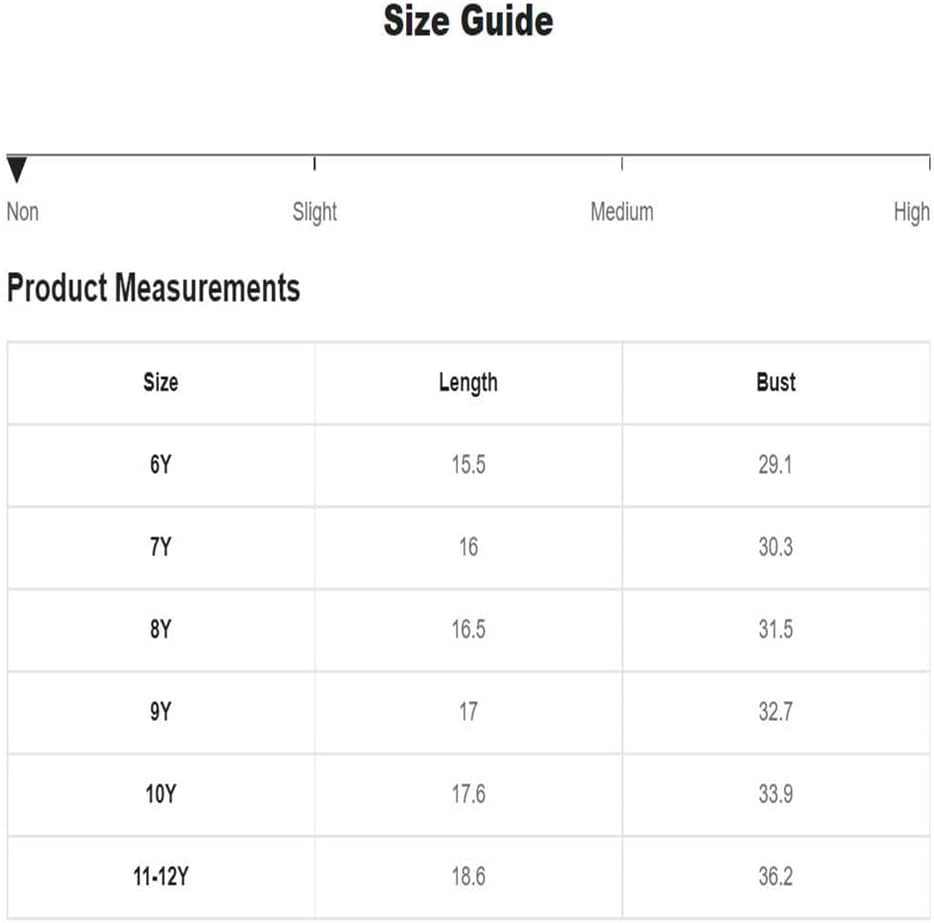This screenshot has height=923, width=934.
Task: Select the 8Y size row
Action: (161, 630)
